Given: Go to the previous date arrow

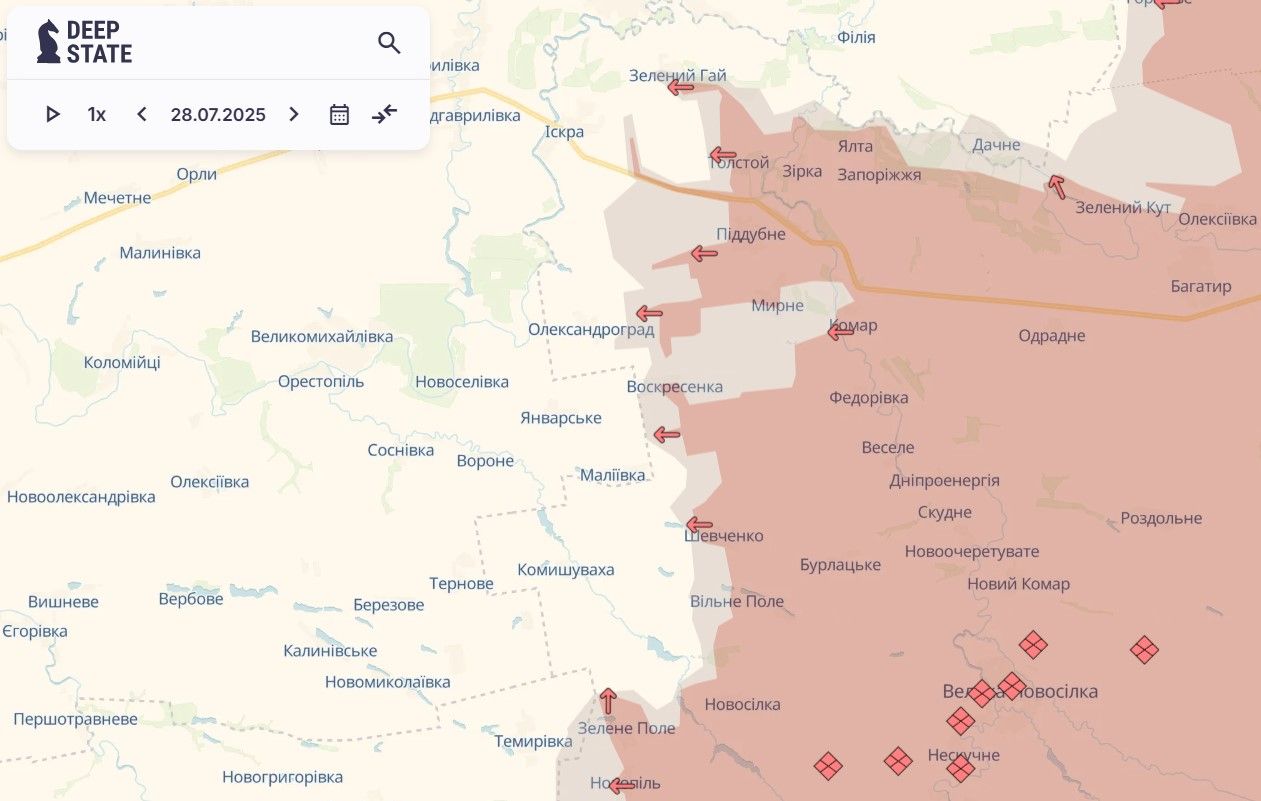Looking at the screenshot, I should pyautogui.click(x=142, y=114).
